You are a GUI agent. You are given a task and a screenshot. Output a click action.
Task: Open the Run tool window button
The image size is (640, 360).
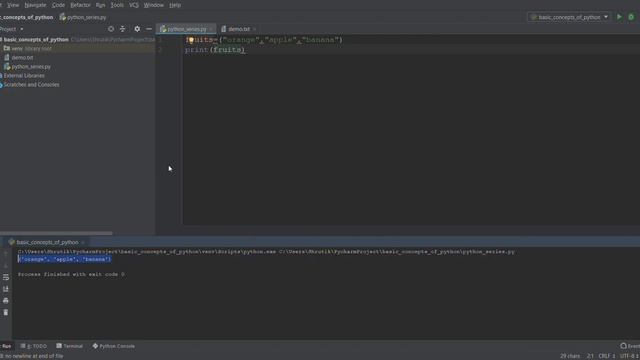tap(6, 346)
